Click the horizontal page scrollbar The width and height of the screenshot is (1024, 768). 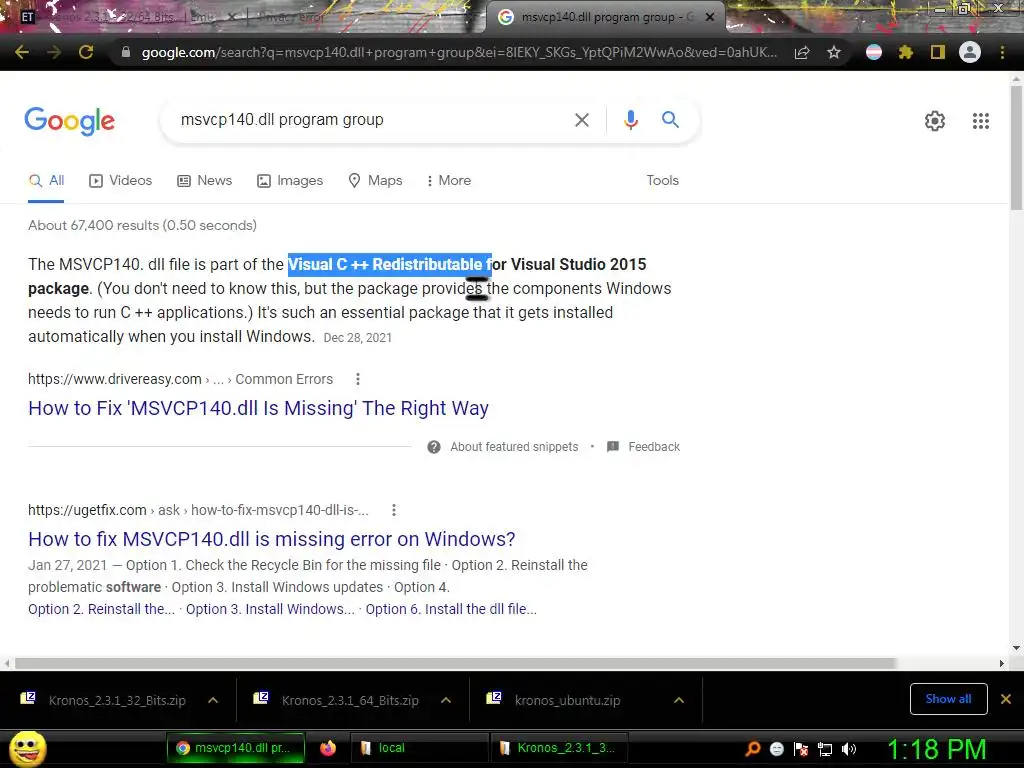tap(455, 664)
